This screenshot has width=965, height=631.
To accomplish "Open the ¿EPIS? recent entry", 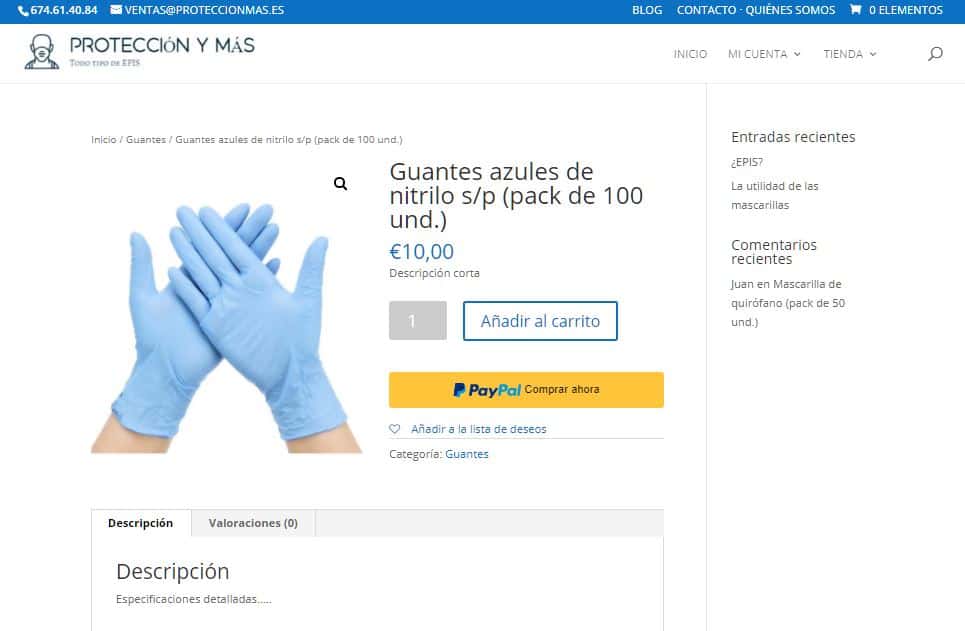I will pos(747,162).
